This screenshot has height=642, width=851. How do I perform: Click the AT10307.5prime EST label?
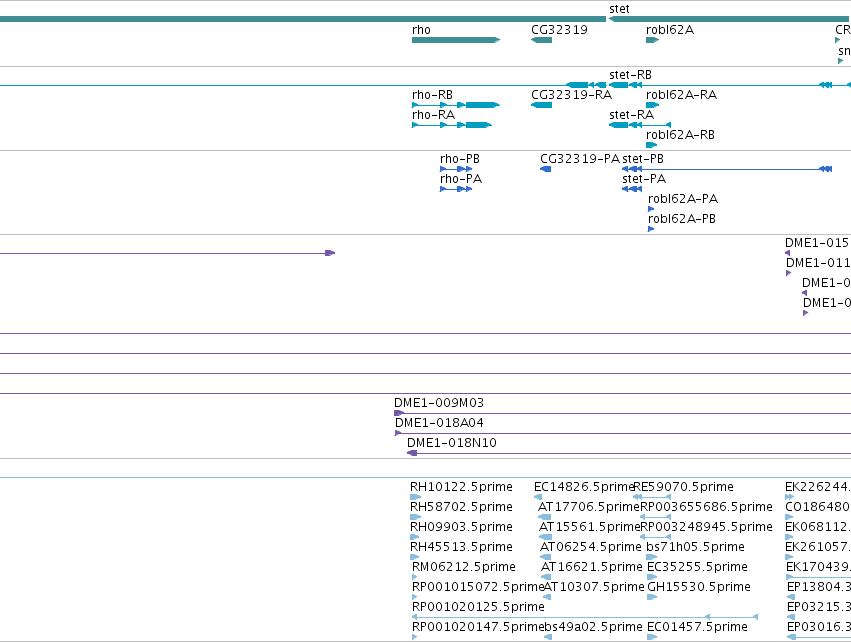594,587
